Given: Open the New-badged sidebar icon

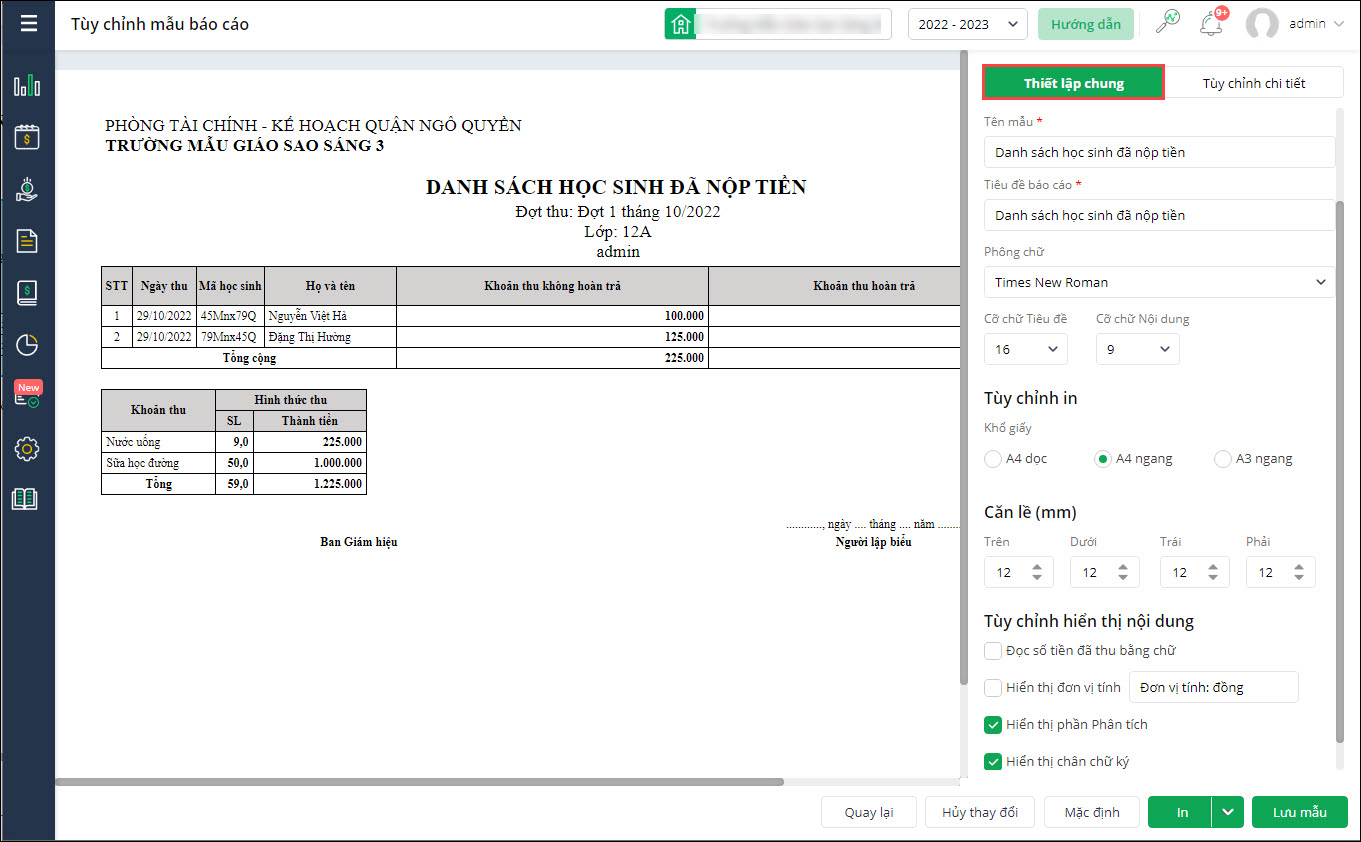Looking at the screenshot, I should pyautogui.click(x=27, y=395).
